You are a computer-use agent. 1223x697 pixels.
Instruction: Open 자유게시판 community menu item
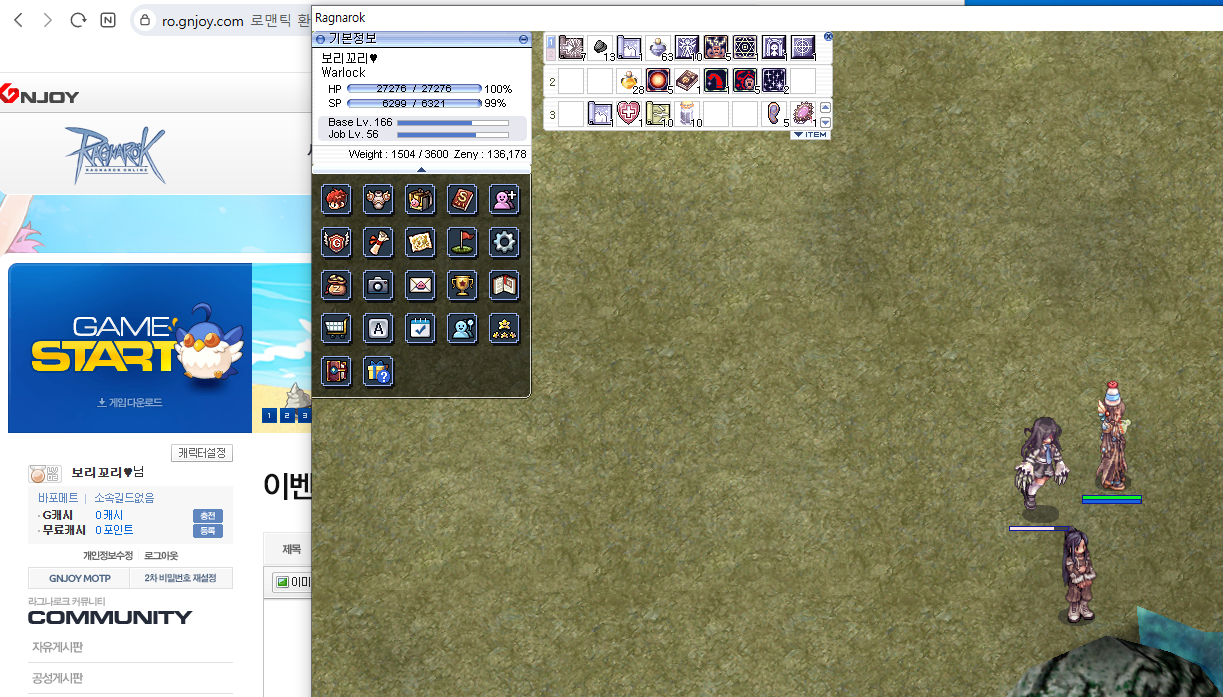(x=57, y=647)
